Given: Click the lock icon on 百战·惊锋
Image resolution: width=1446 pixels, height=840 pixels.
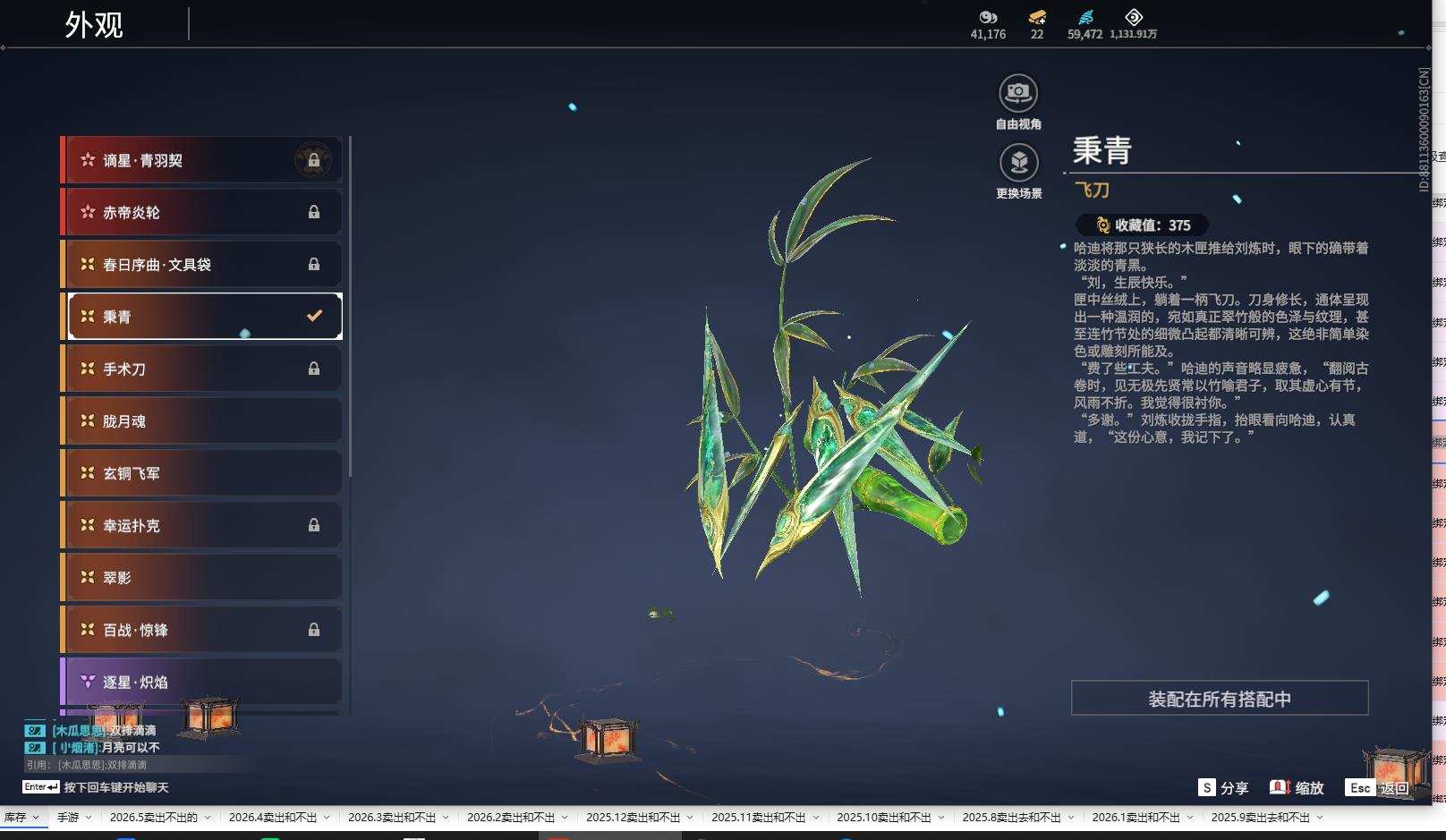Looking at the screenshot, I should click(x=314, y=630).
